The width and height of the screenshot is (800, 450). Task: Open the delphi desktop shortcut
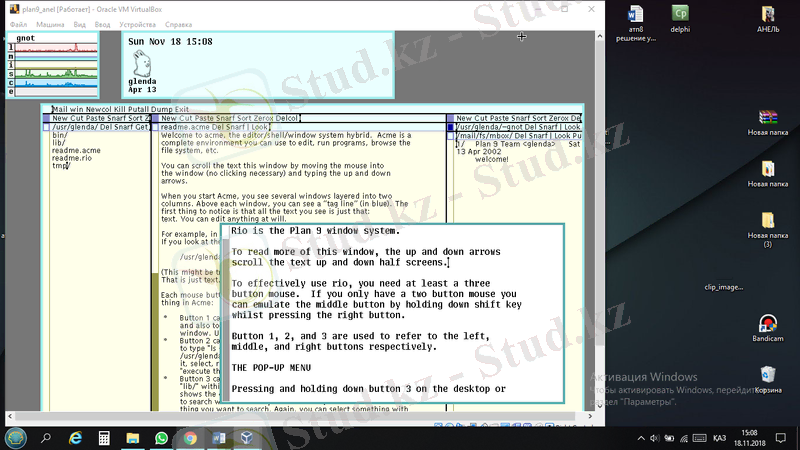point(680,19)
